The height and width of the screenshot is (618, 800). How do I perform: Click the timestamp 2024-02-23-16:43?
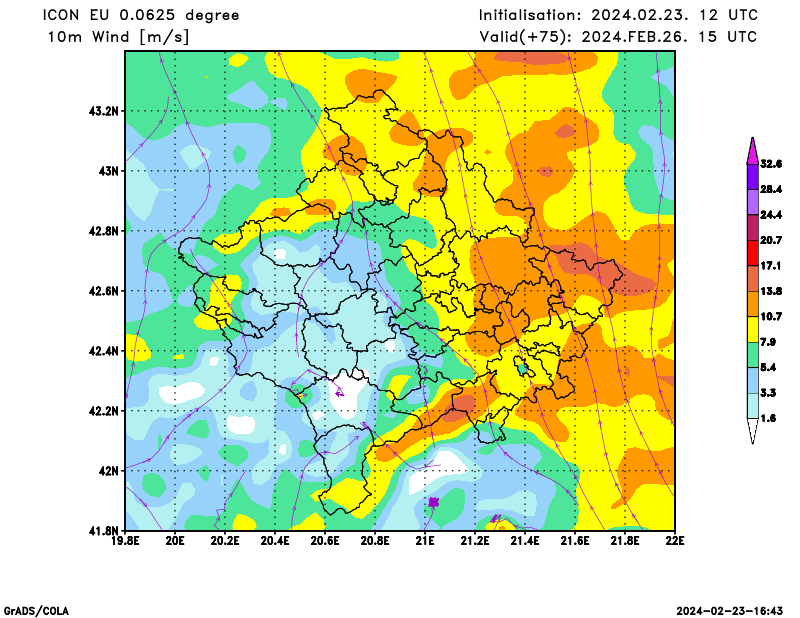click(x=730, y=611)
